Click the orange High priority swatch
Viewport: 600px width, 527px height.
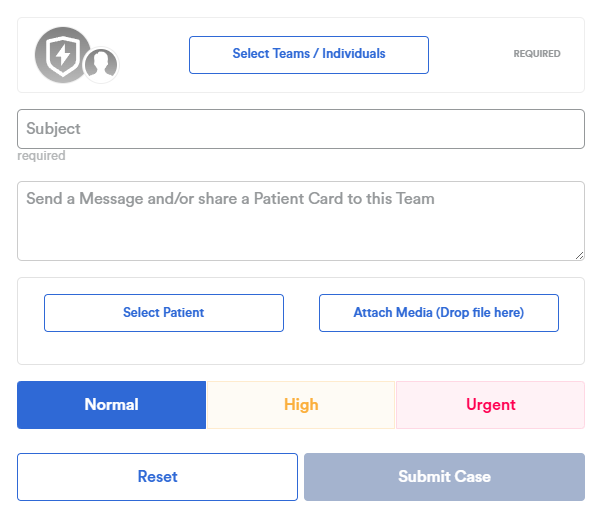[301, 405]
